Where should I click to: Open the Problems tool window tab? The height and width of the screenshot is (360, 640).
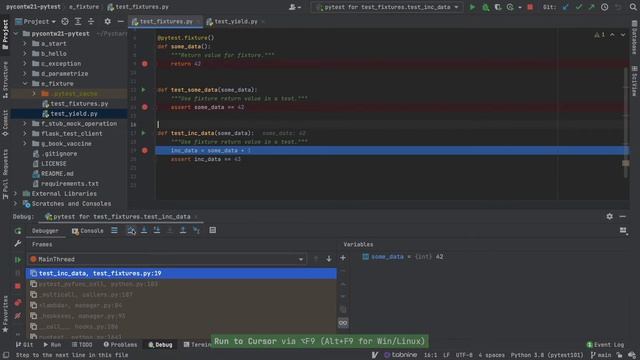click(x=120, y=344)
